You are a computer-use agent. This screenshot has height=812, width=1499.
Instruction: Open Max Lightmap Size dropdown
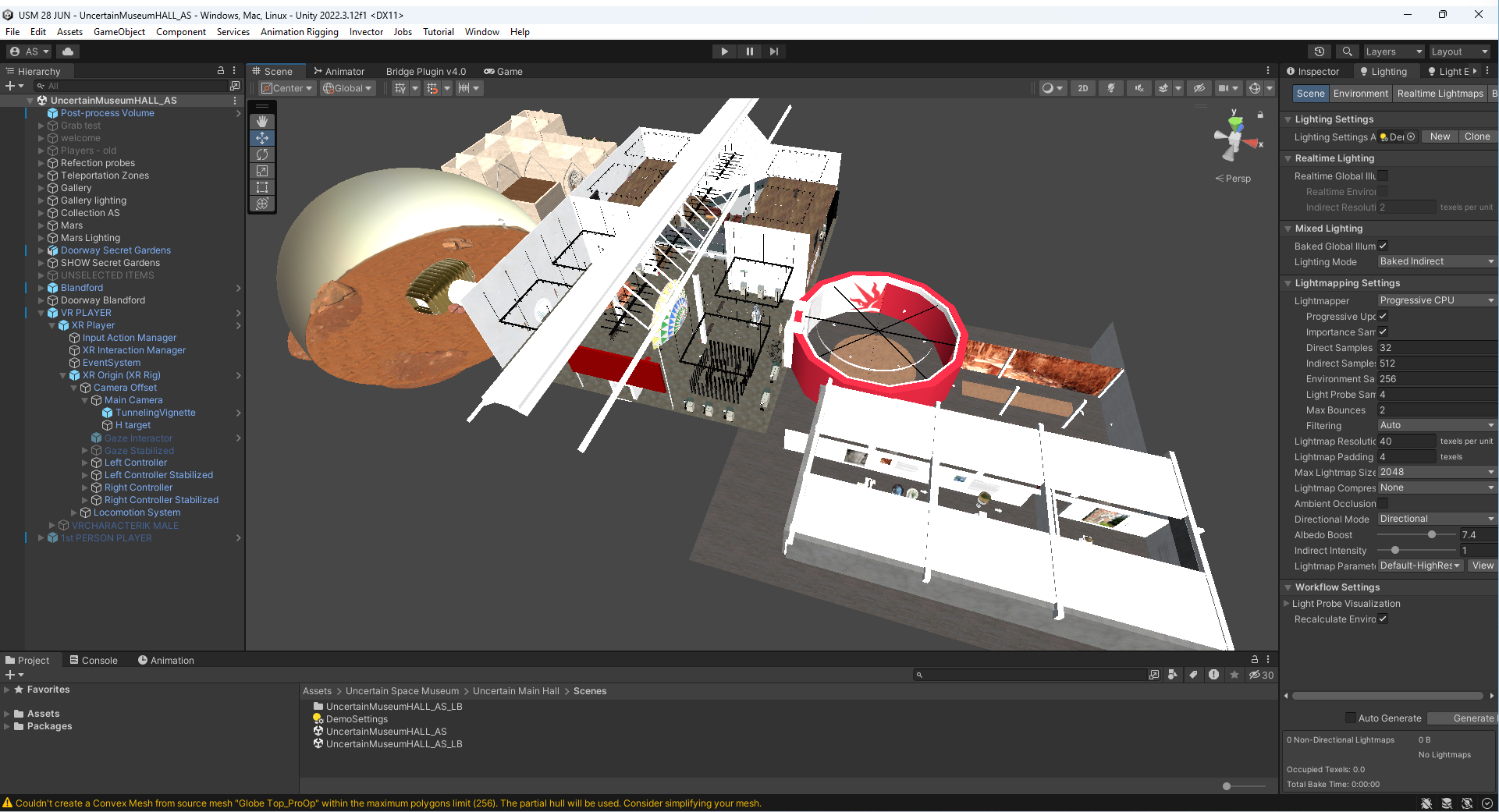point(1437,472)
